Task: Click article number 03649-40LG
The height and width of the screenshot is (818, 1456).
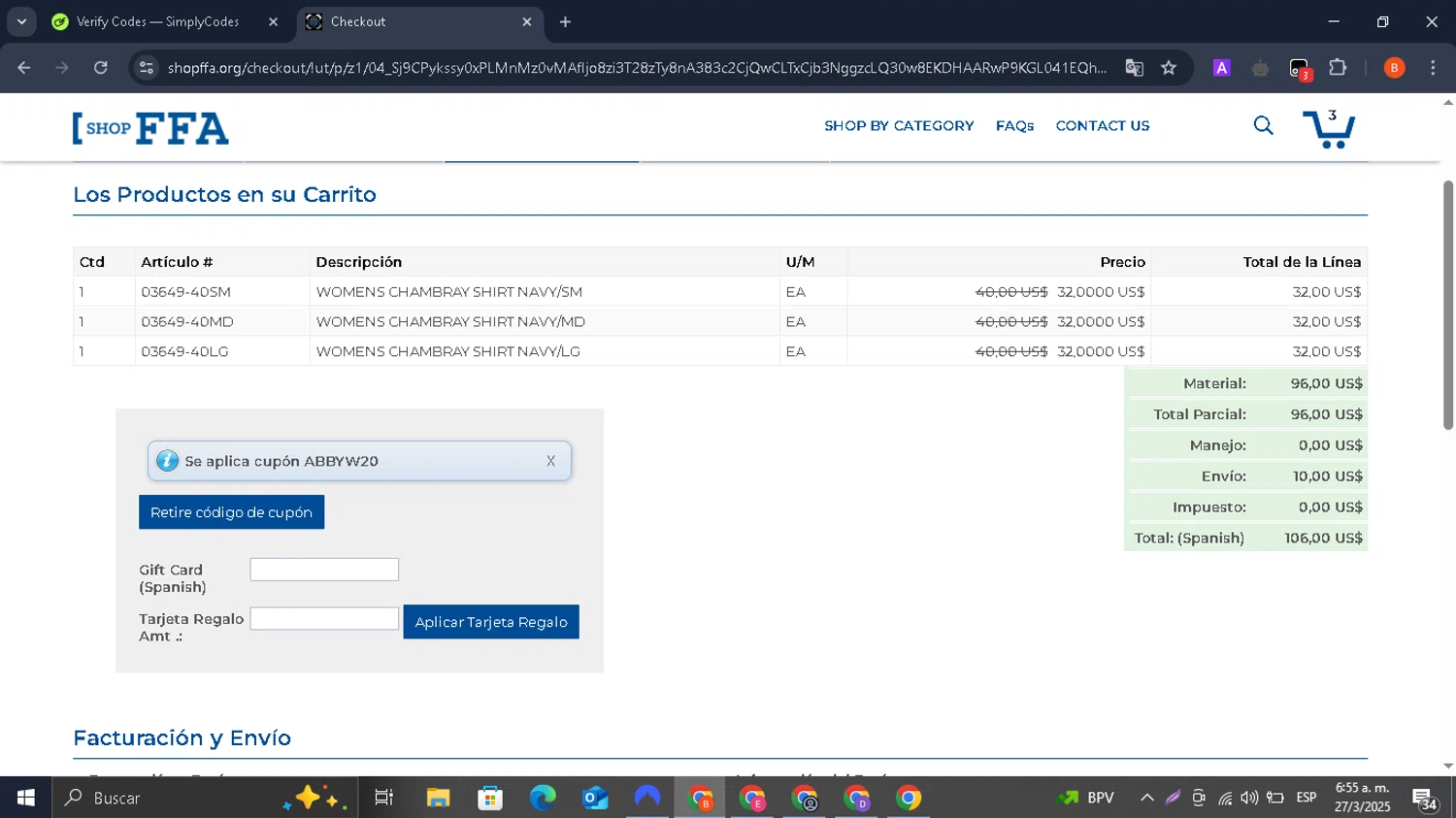Action: [x=184, y=351]
